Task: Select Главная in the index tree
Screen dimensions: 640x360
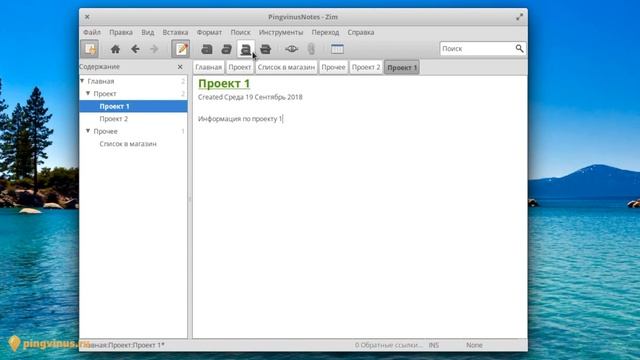Action: click(101, 81)
